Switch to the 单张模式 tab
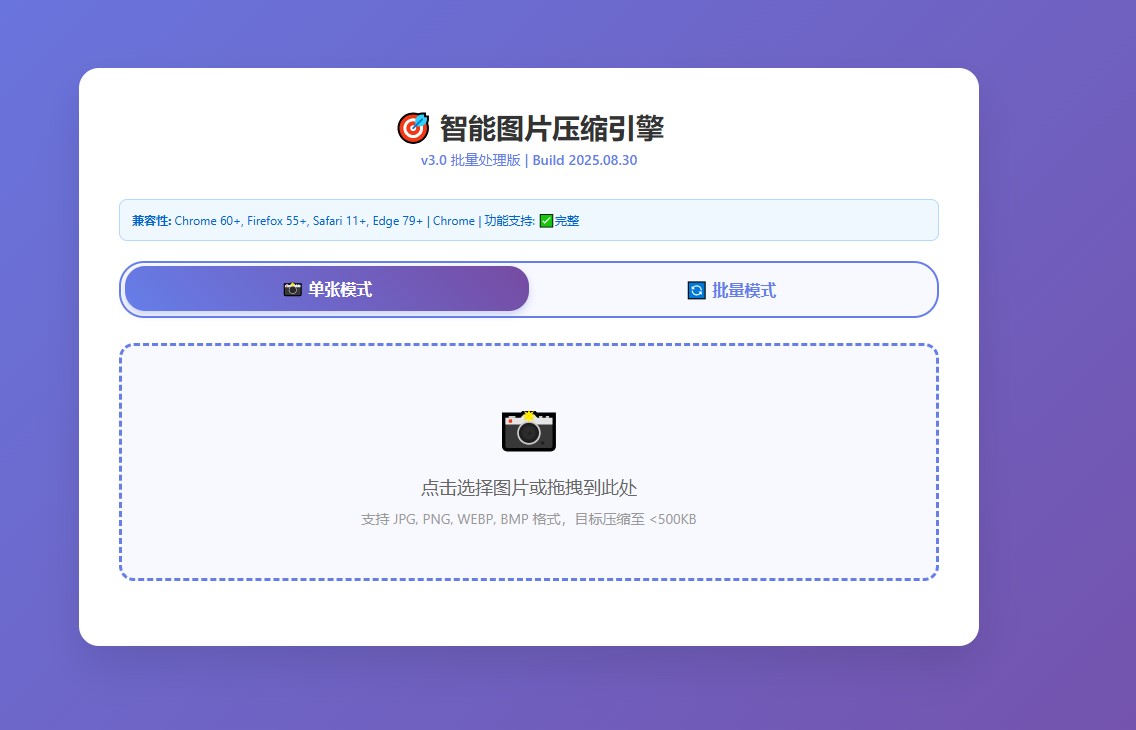 tap(327, 289)
